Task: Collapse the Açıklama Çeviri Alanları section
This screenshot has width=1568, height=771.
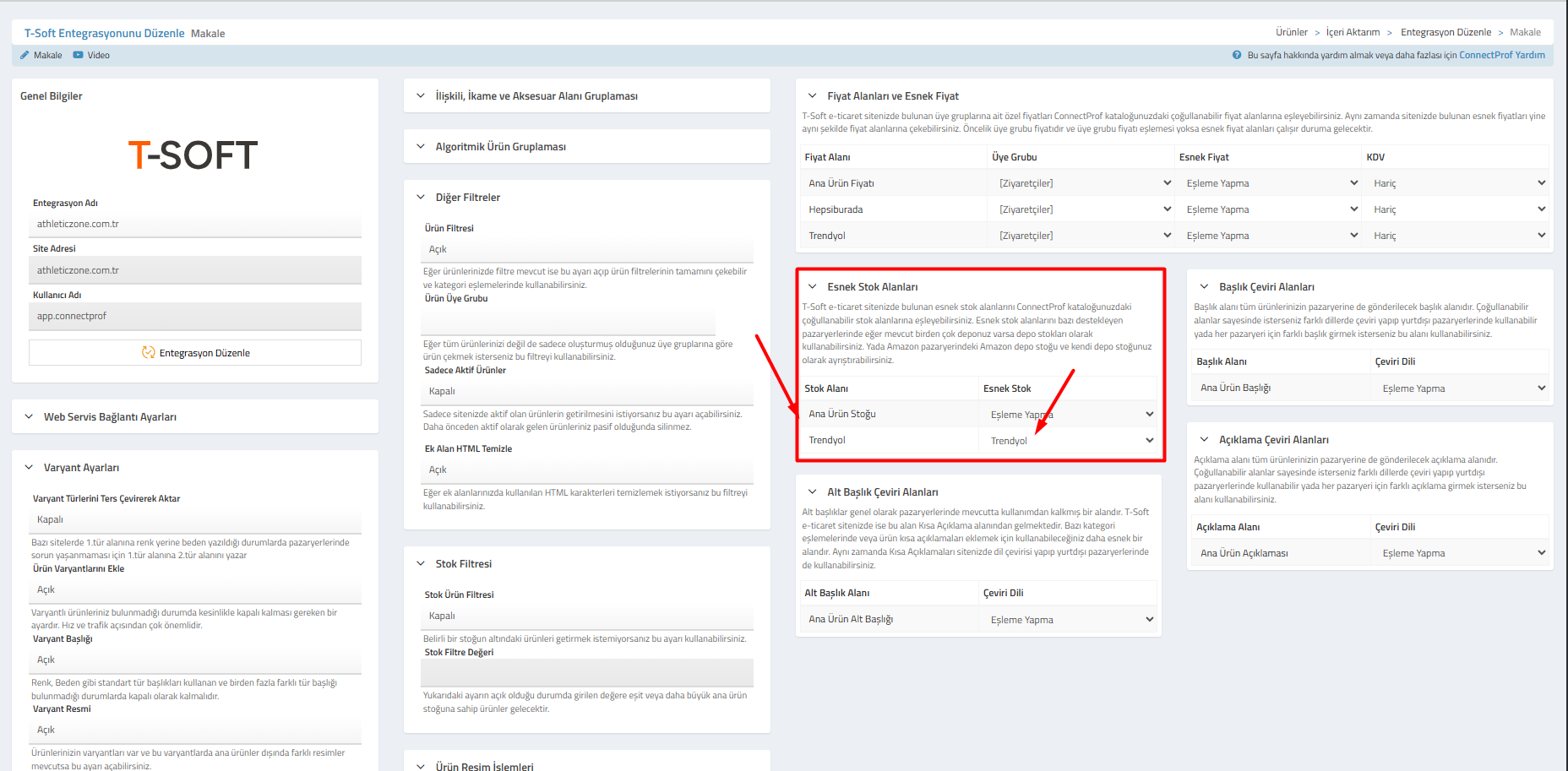Action: click(x=1205, y=439)
